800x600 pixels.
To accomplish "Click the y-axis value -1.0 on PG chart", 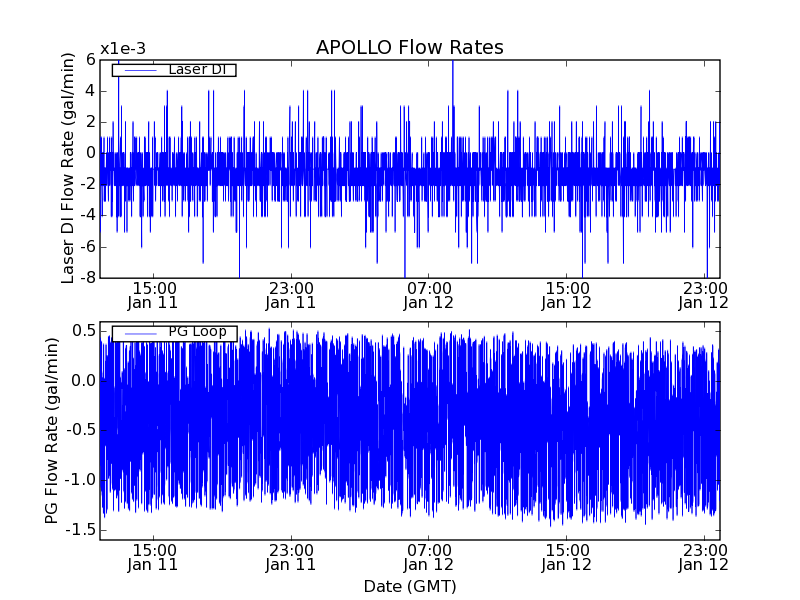I will pos(81,480).
